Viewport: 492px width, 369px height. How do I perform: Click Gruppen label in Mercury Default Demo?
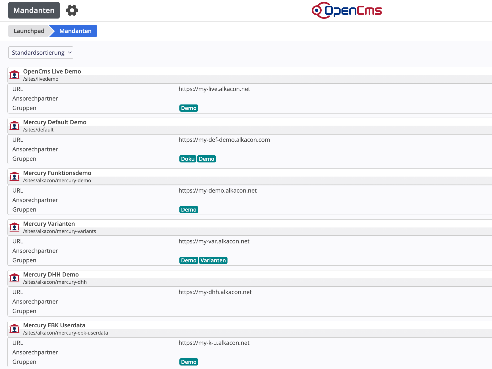(24, 159)
